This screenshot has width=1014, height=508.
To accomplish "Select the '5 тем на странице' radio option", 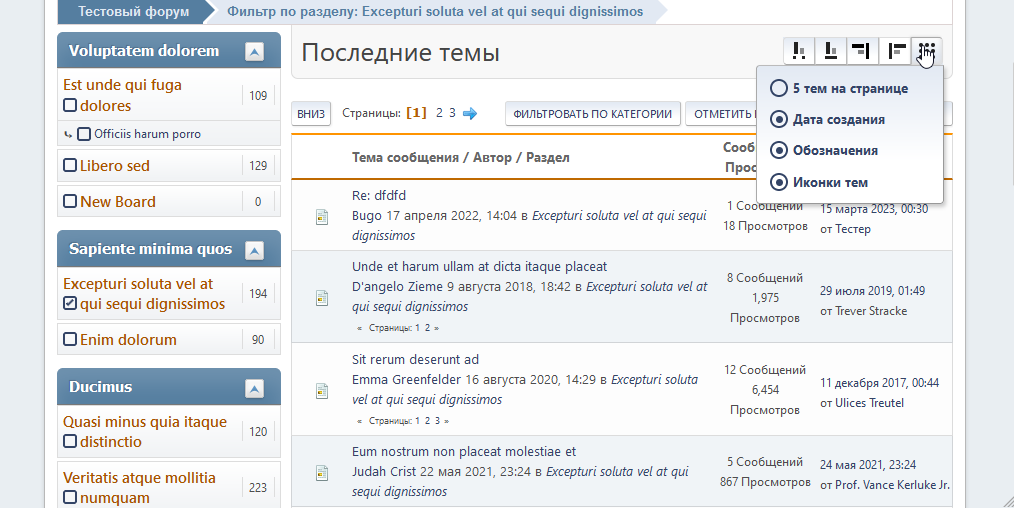I will (x=778, y=88).
